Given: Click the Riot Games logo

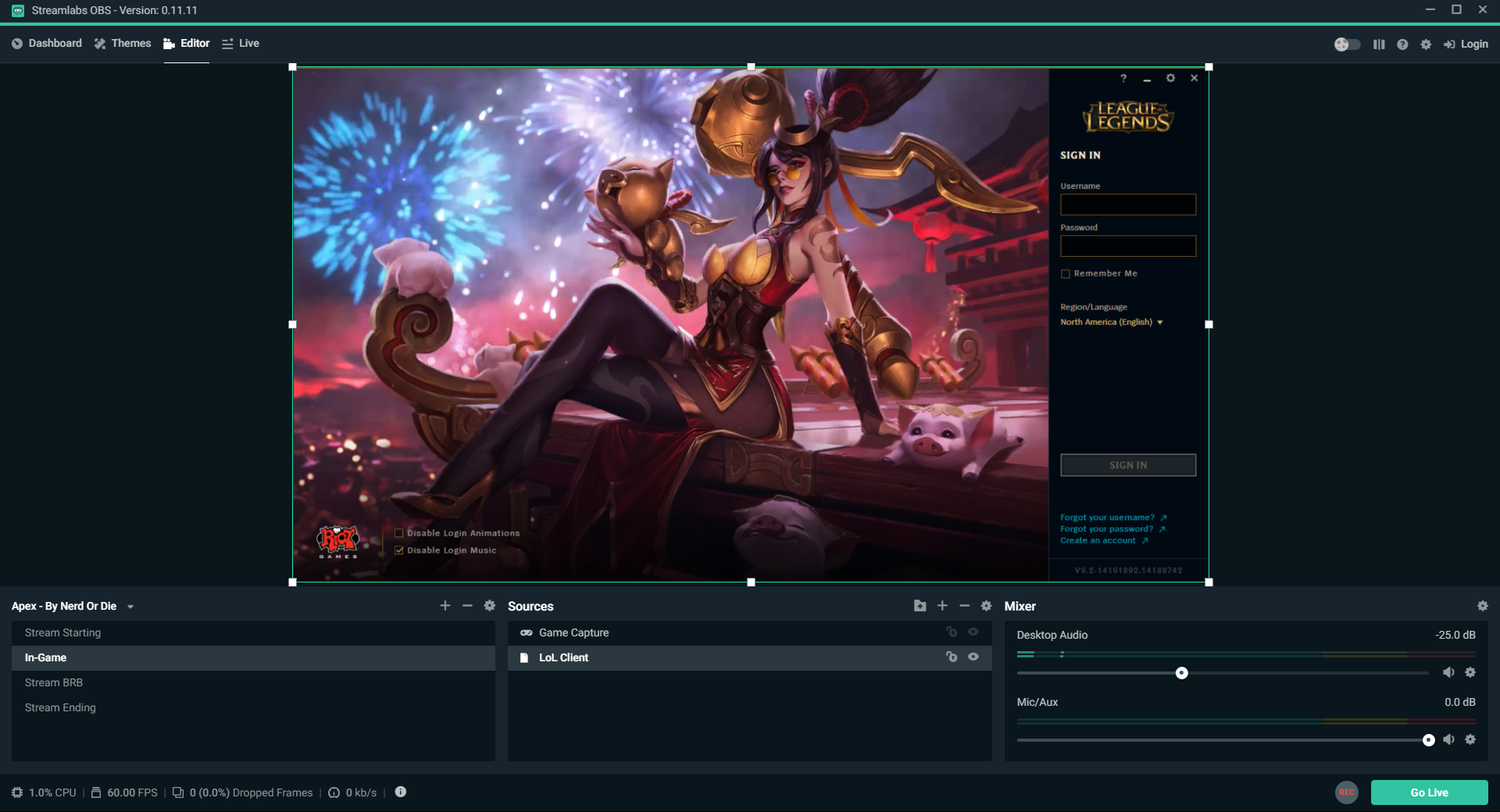Looking at the screenshot, I should click(337, 541).
